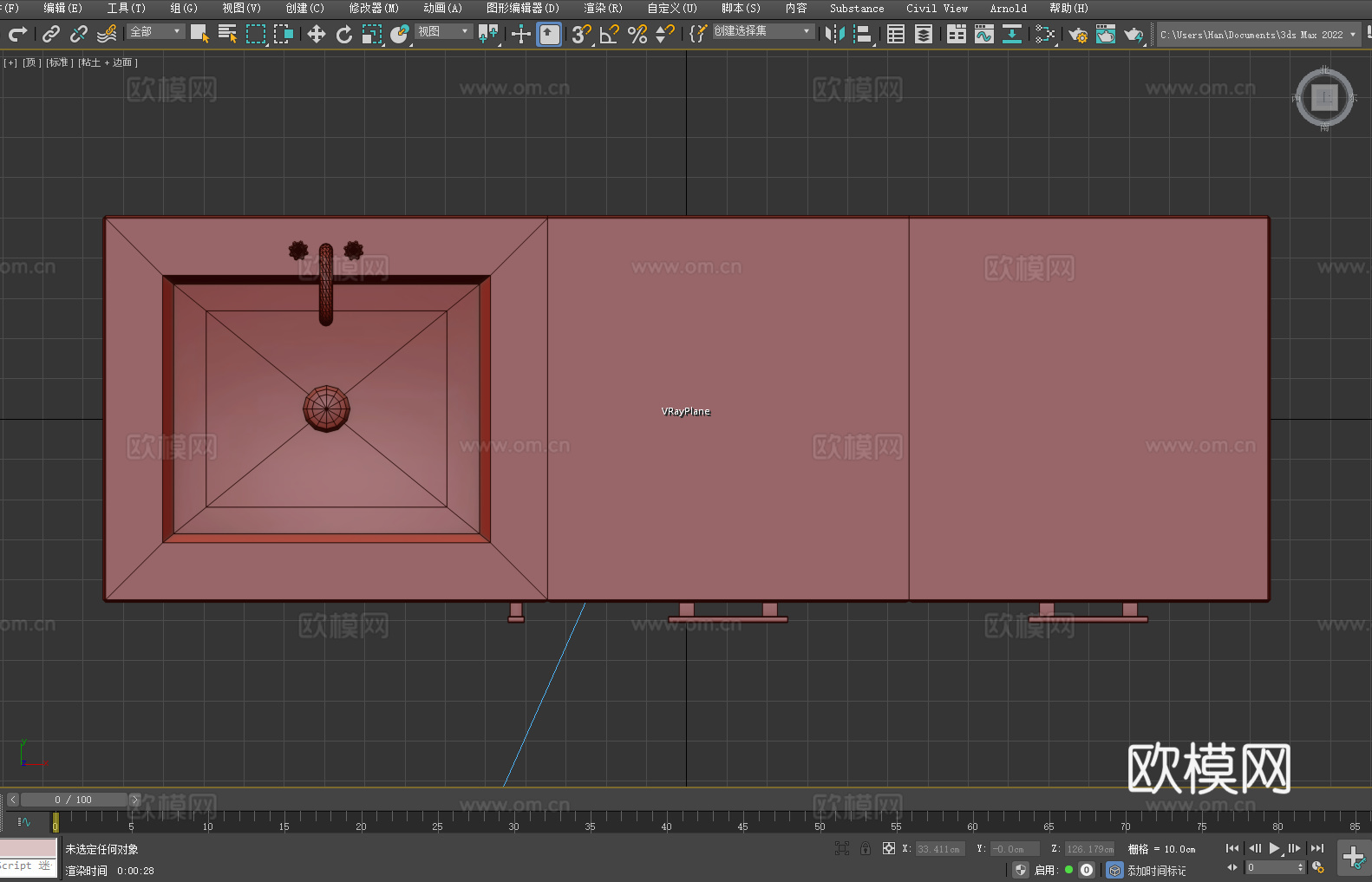Click the X coordinate field
The height and width of the screenshot is (882, 1372).
pos(939,849)
